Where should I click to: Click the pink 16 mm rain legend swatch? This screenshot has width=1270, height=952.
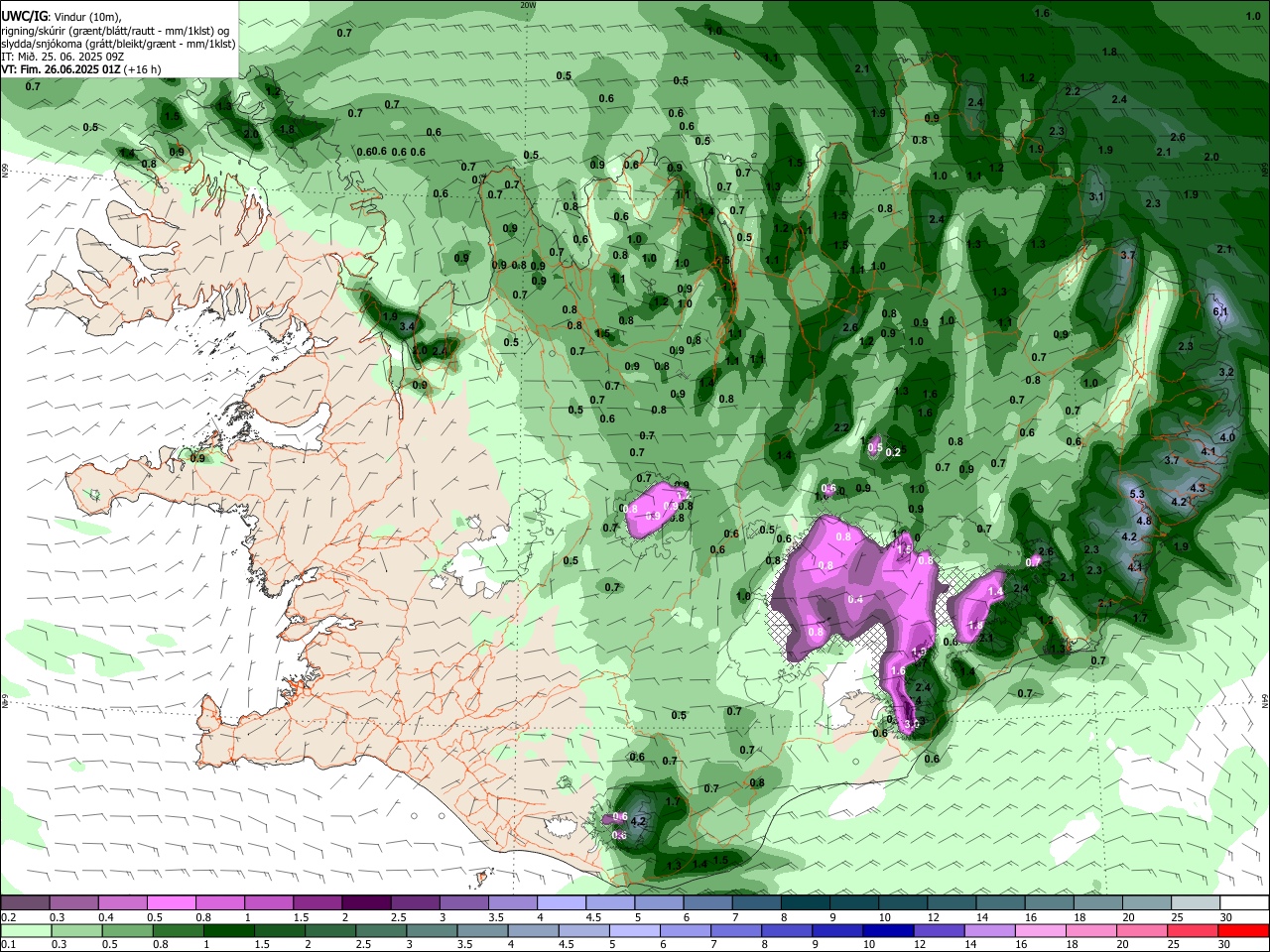click(x=1040, y=930)
